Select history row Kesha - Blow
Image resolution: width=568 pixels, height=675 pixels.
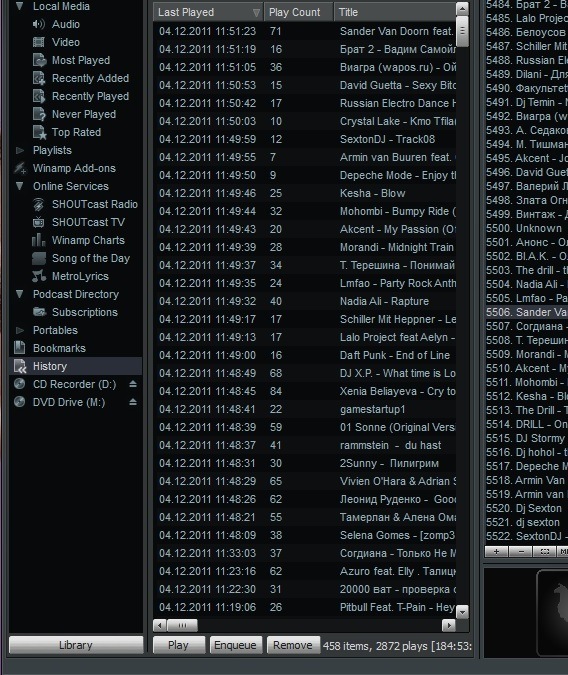pos(305,193)
